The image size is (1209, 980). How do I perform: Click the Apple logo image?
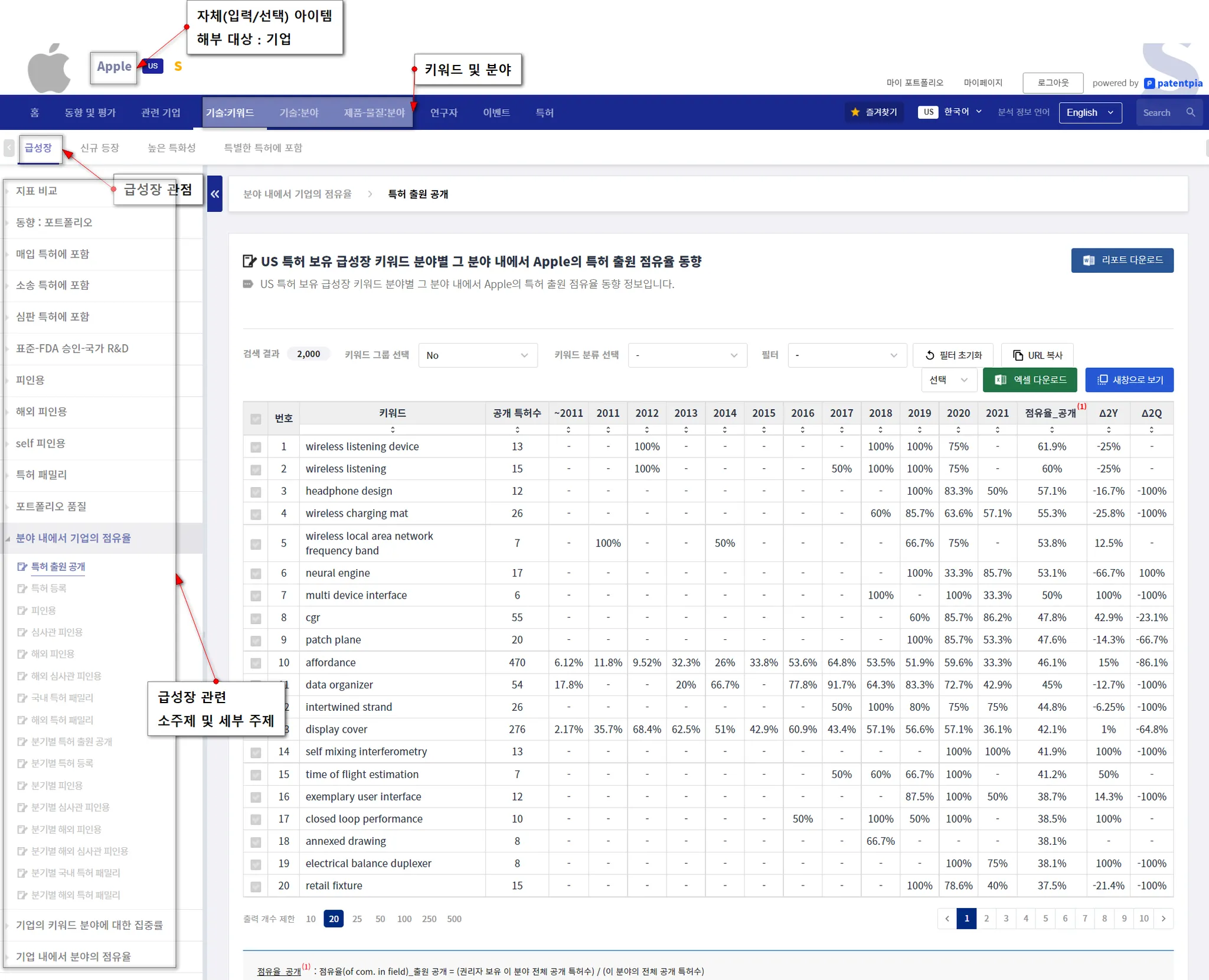[49, 68]
